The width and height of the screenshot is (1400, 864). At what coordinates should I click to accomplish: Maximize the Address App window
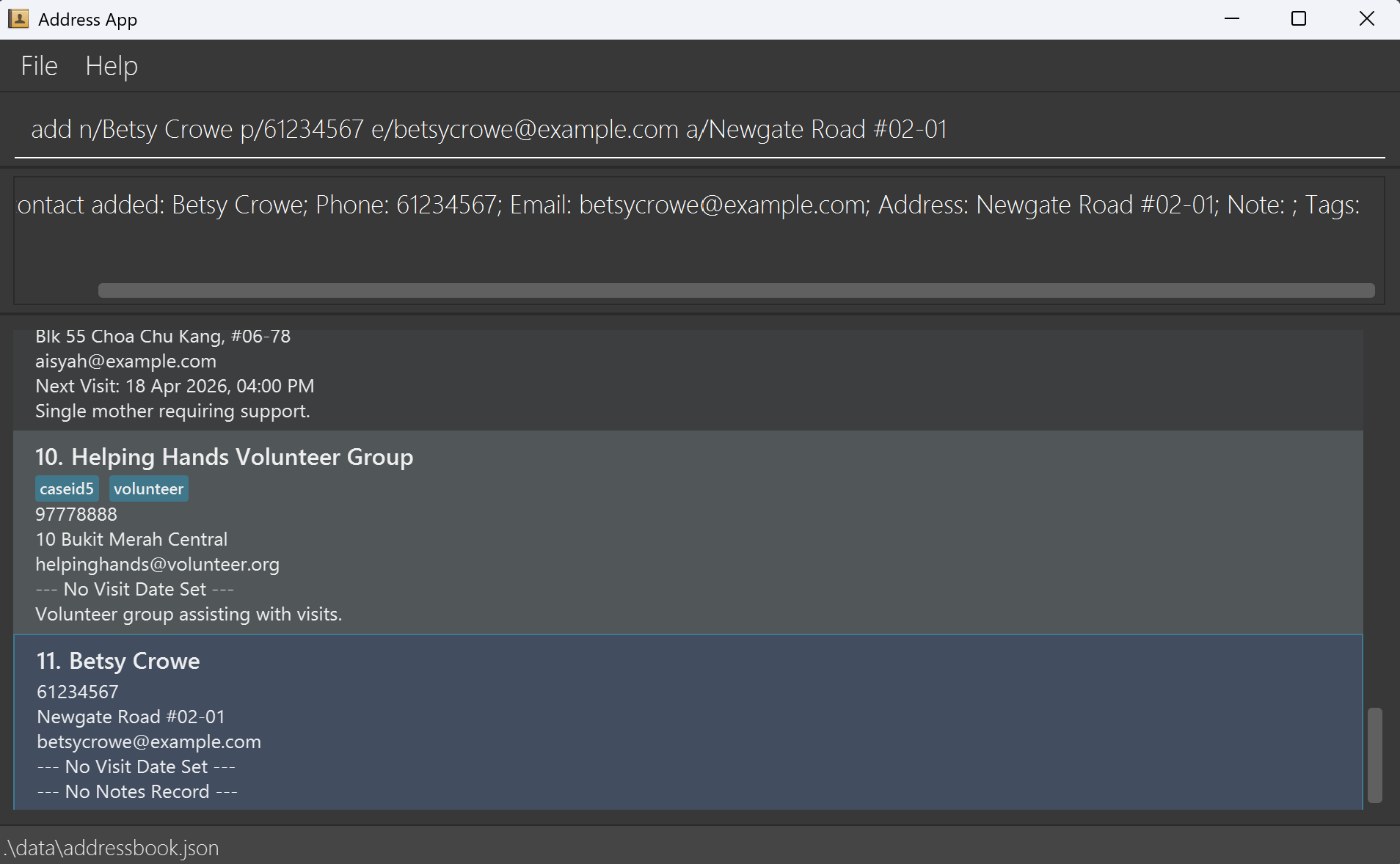pyautogui.click(x=1298, y=19)
